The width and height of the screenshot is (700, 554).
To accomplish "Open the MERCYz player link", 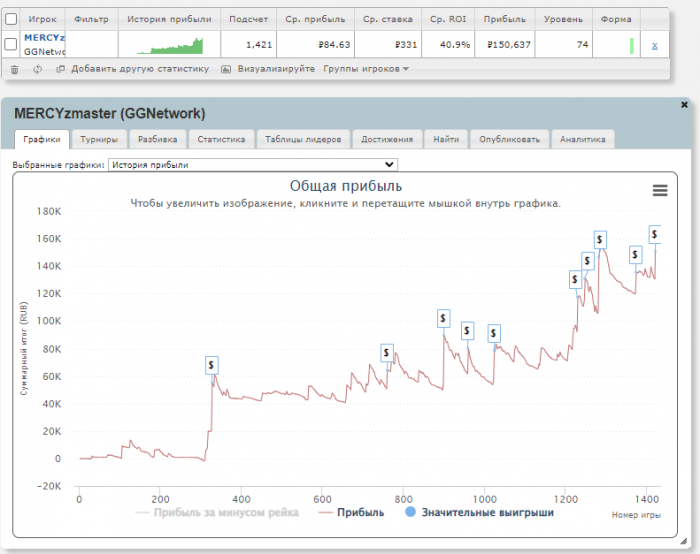I will click(x=44, y=38).
